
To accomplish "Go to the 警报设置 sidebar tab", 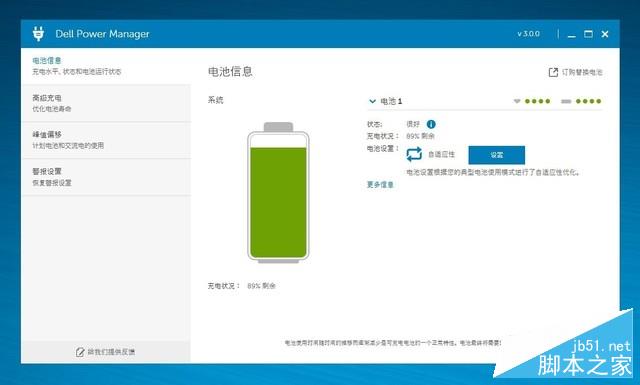I will tap(106, 177).
